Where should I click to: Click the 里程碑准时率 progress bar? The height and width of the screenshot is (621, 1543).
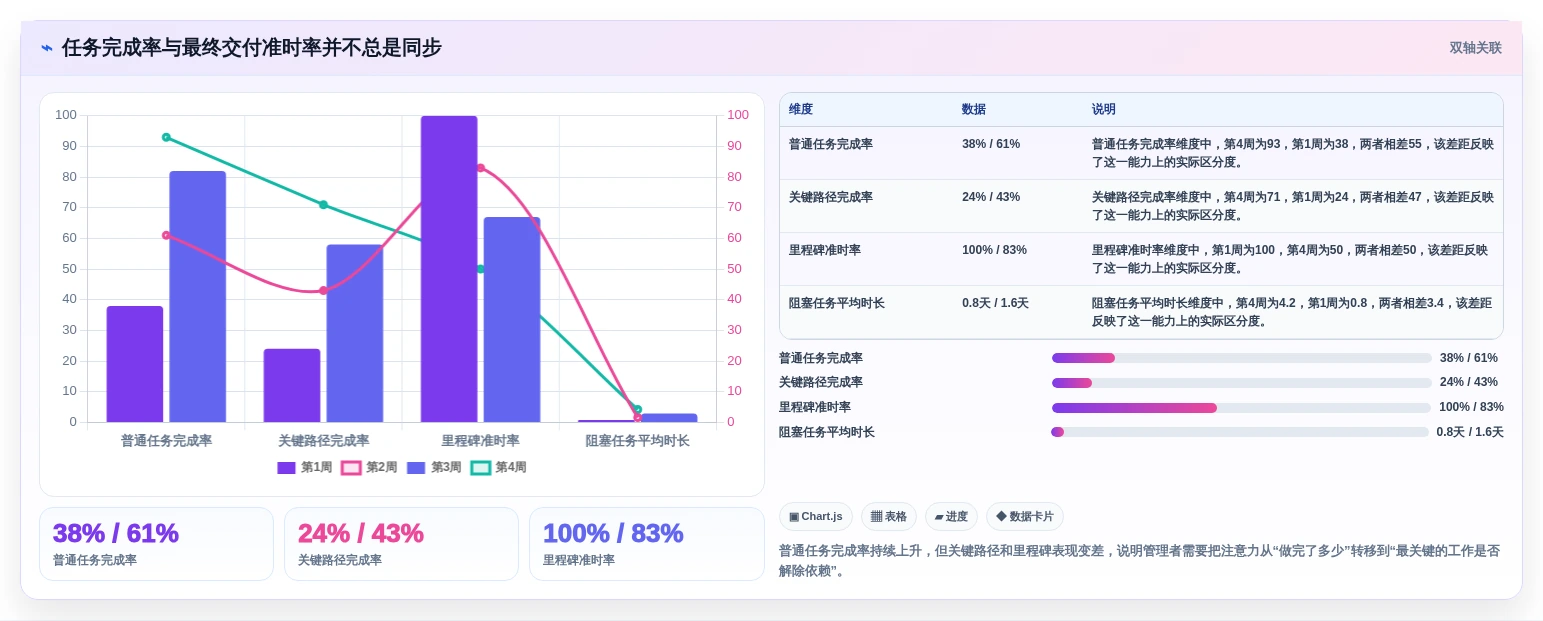pyautogui.click(x=1241, y=407)
